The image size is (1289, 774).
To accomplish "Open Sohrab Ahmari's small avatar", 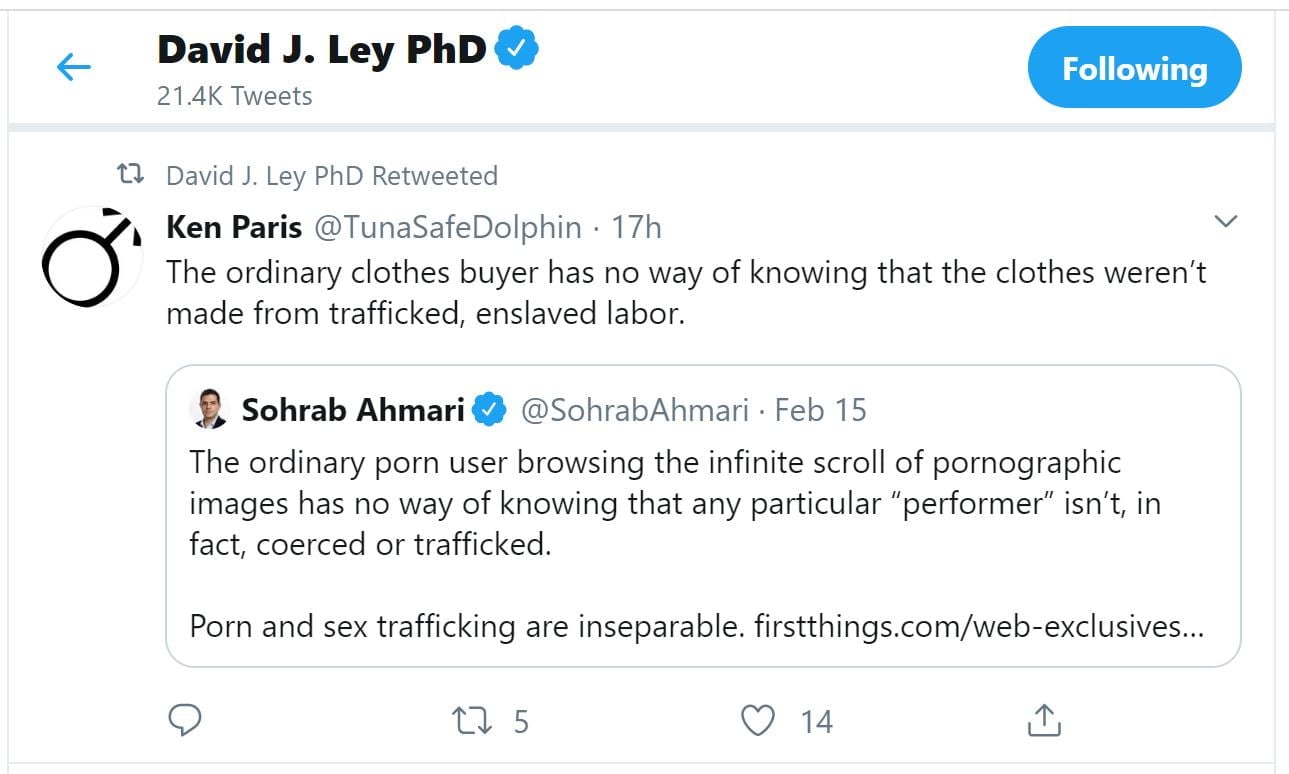I will point(210,409).
